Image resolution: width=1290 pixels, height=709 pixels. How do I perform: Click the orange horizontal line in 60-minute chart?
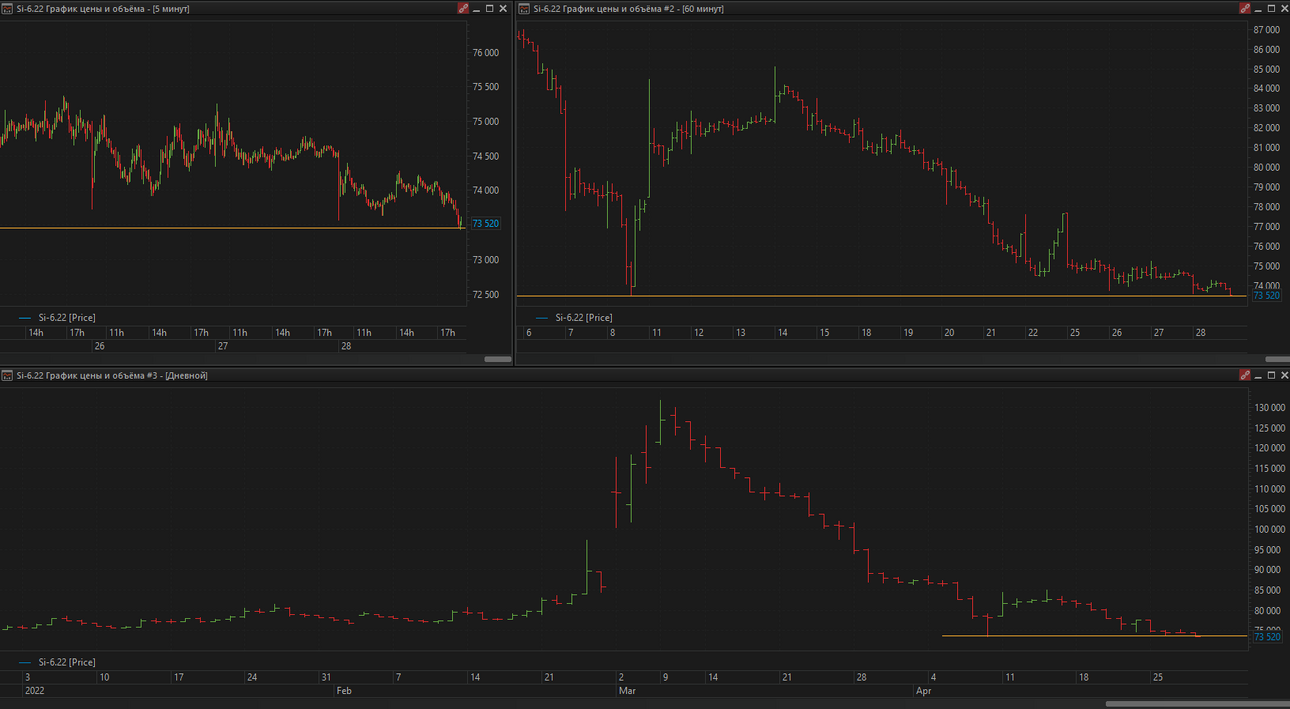[x=880, y=296]
